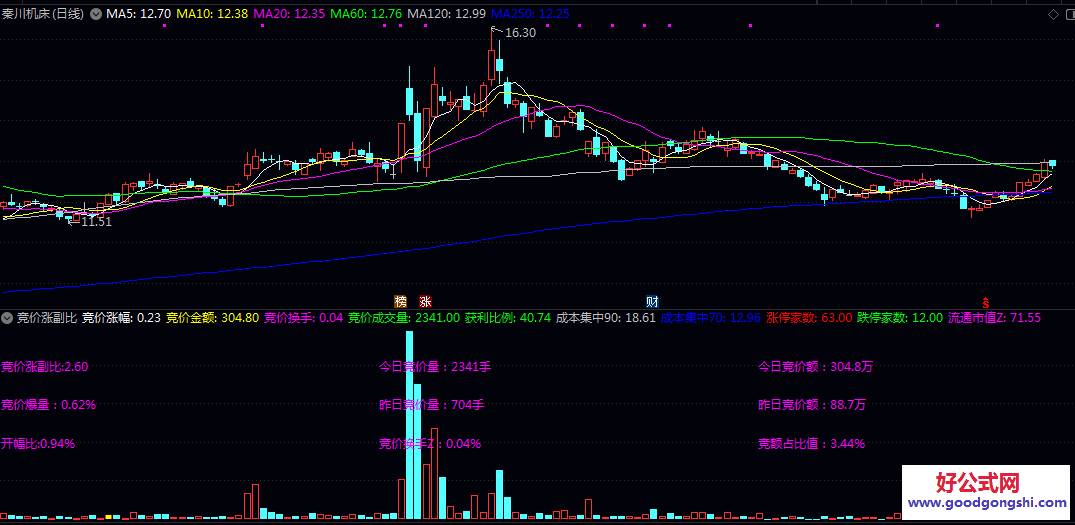Click the 获利比例: 40.74 value

508,317
